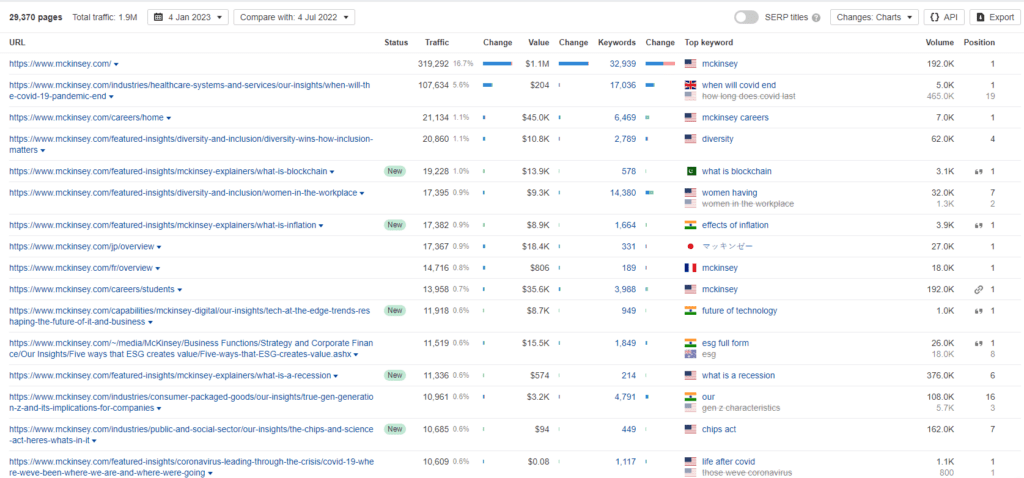Sort by the Volume column header

tap(940, 42)
